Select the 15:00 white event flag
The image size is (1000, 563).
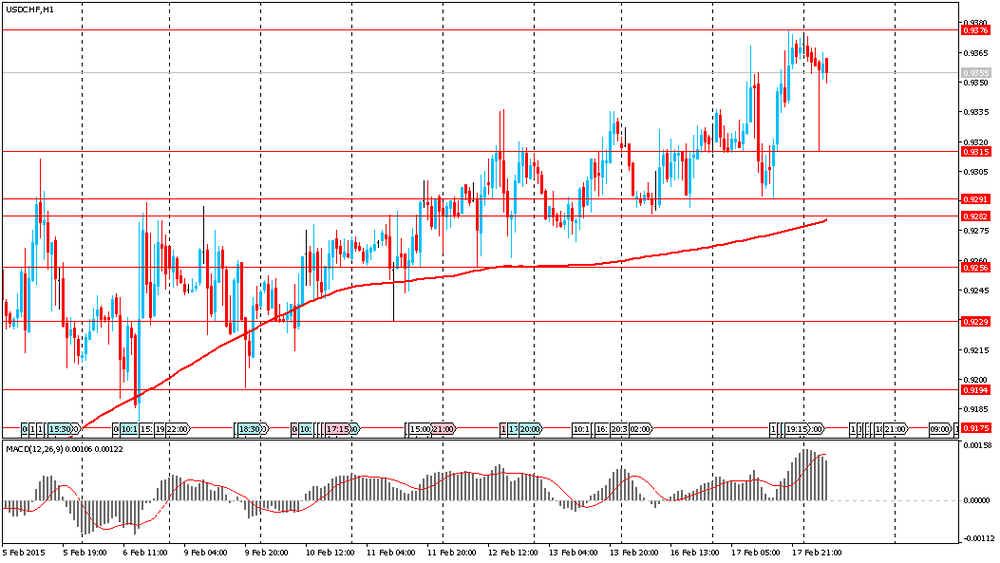[420, 429]
